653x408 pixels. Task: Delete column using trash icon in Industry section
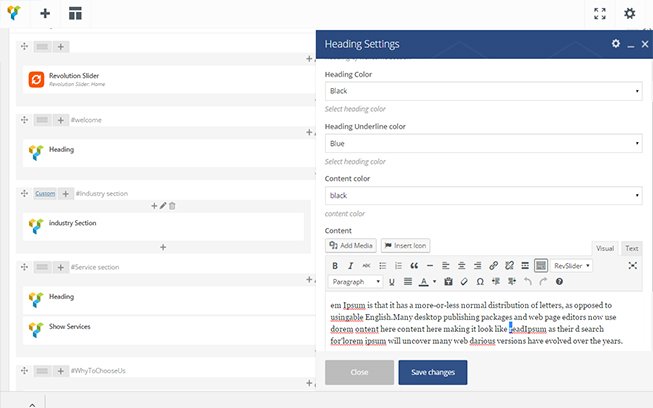pyautogui.click(x=172, y=205)
